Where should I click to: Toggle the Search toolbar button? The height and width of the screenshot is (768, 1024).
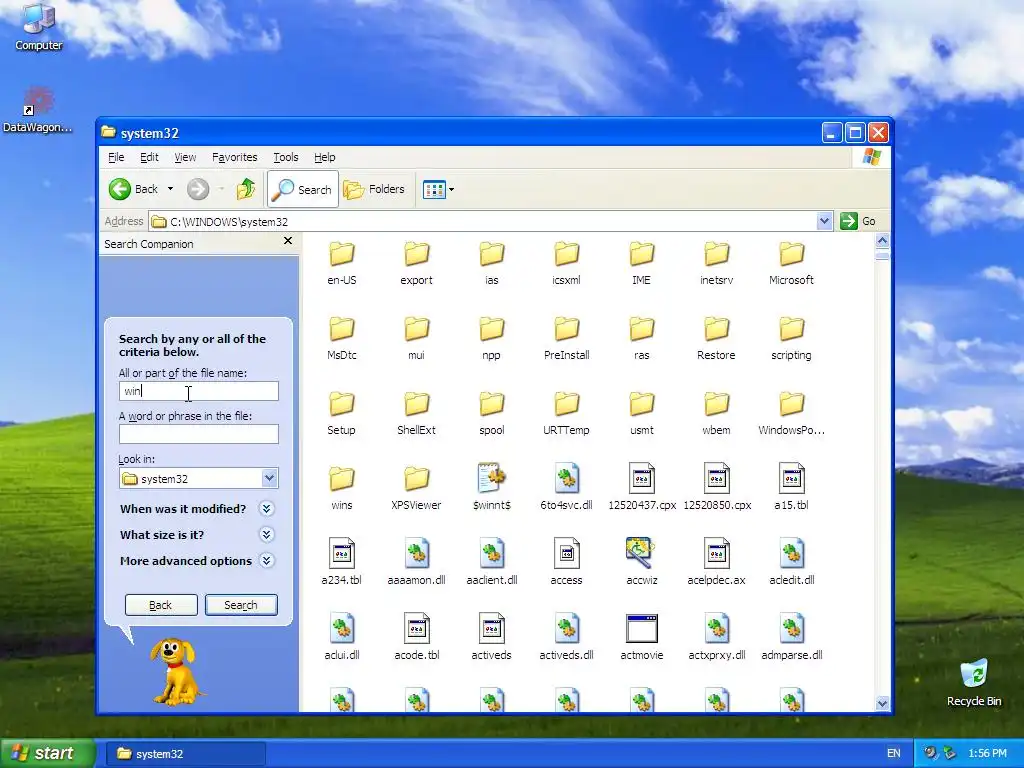302,189
